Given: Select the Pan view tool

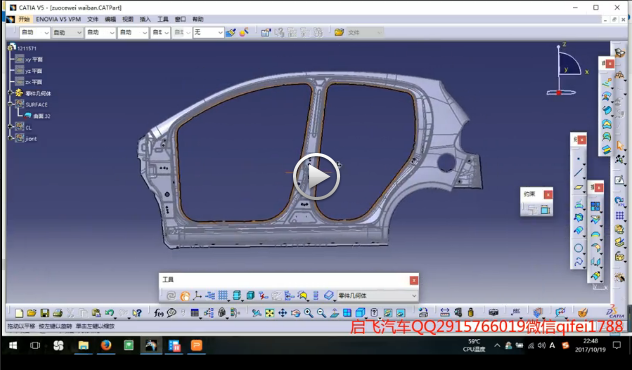Looking at the screenshot, I should pos(283,313).
